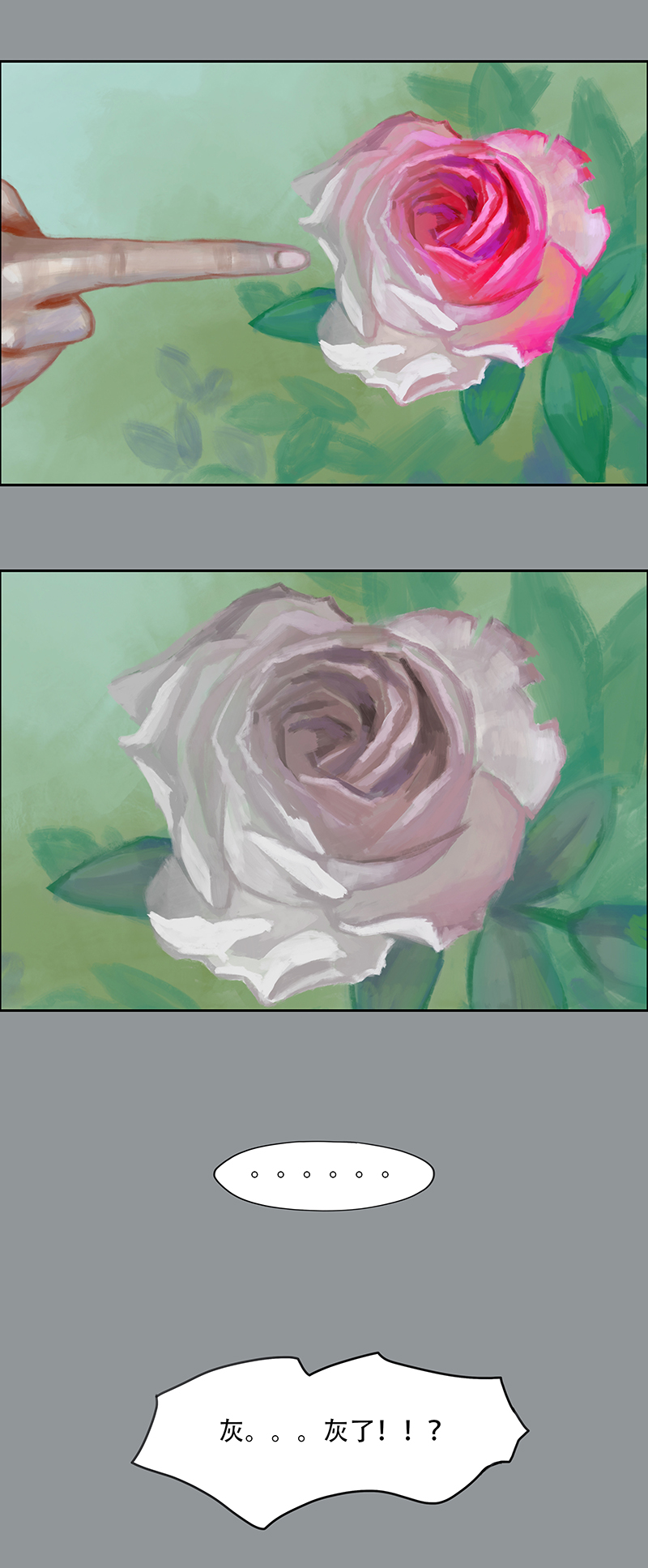The height and width of the screenshot is (1568, 648).
Task: Click the first 灰 character in the bubble
Action: [x=232, y=1430]
